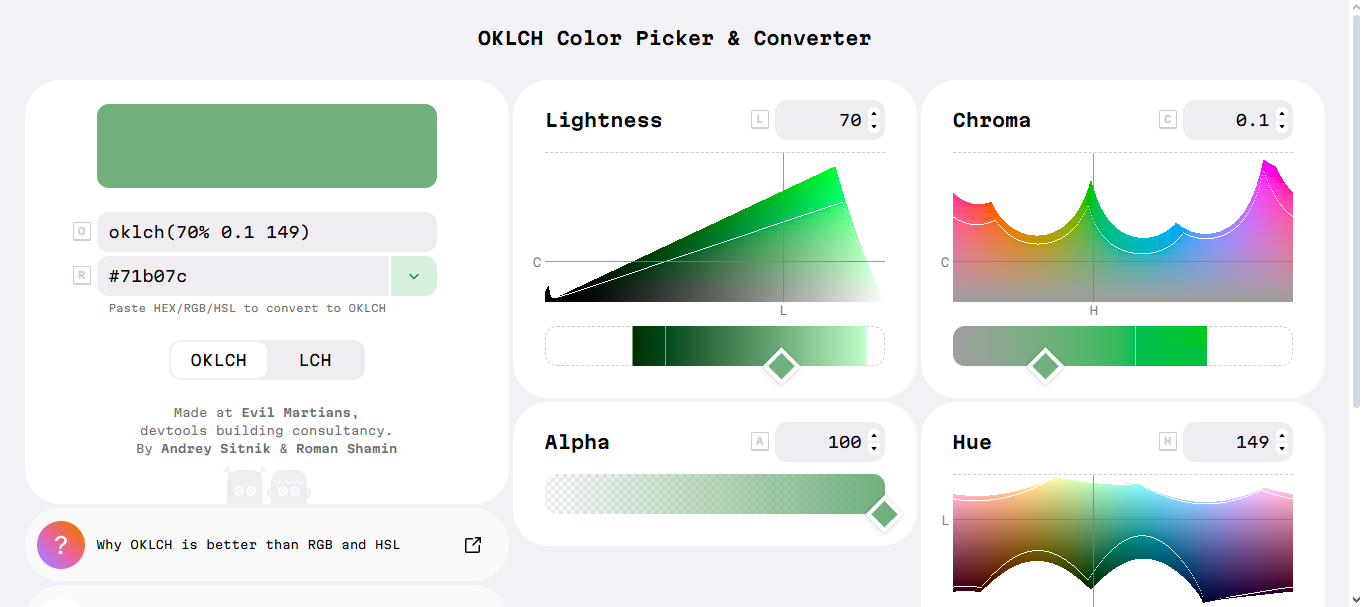Click the Chroma slider diamond handle
This screenshot has height=607, width=1364.
pyautogui.click(x=1046, y=366)
